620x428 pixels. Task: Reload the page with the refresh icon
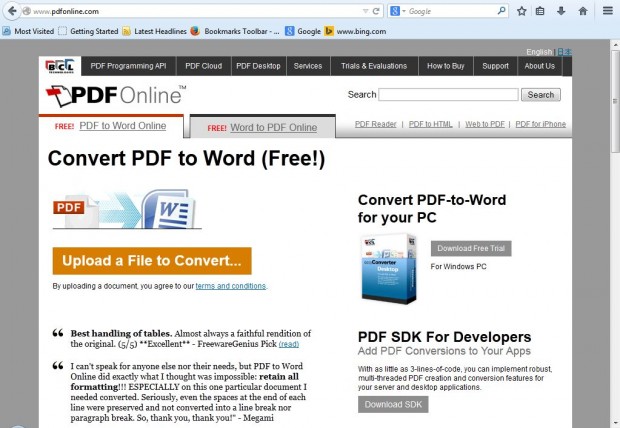point(376,11)
